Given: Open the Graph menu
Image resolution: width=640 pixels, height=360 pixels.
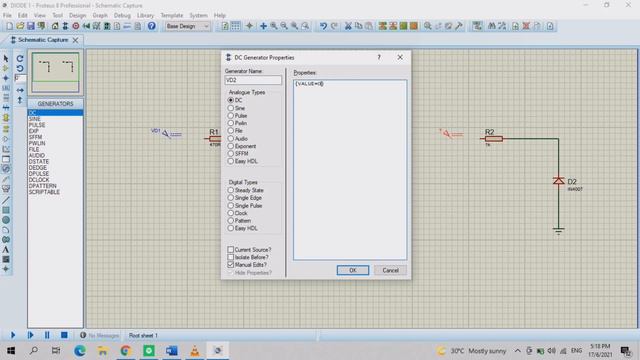Looking at the screenshot, I should coord(100,16).
